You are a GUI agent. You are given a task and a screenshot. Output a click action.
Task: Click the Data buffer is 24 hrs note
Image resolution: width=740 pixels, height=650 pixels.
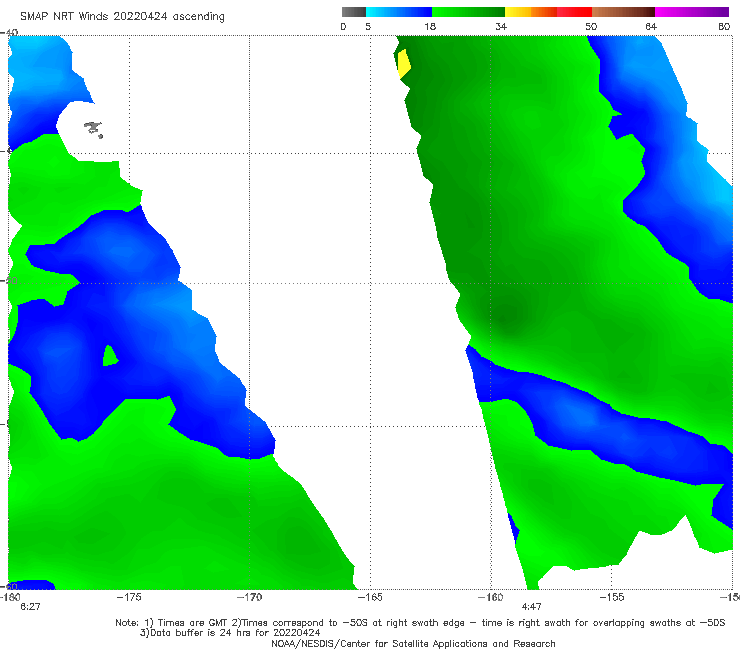(x=230, y=633)
